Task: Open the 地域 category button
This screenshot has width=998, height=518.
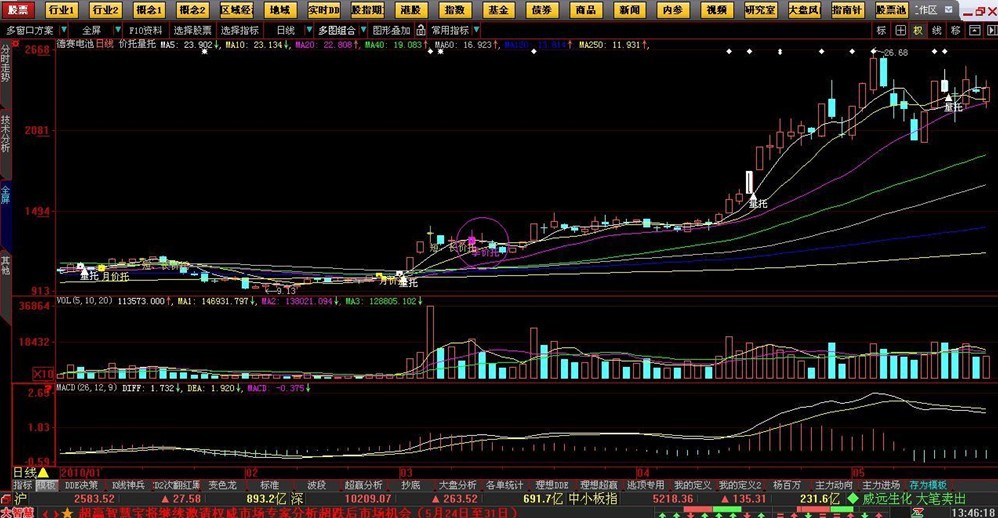Action: point(280,10)
